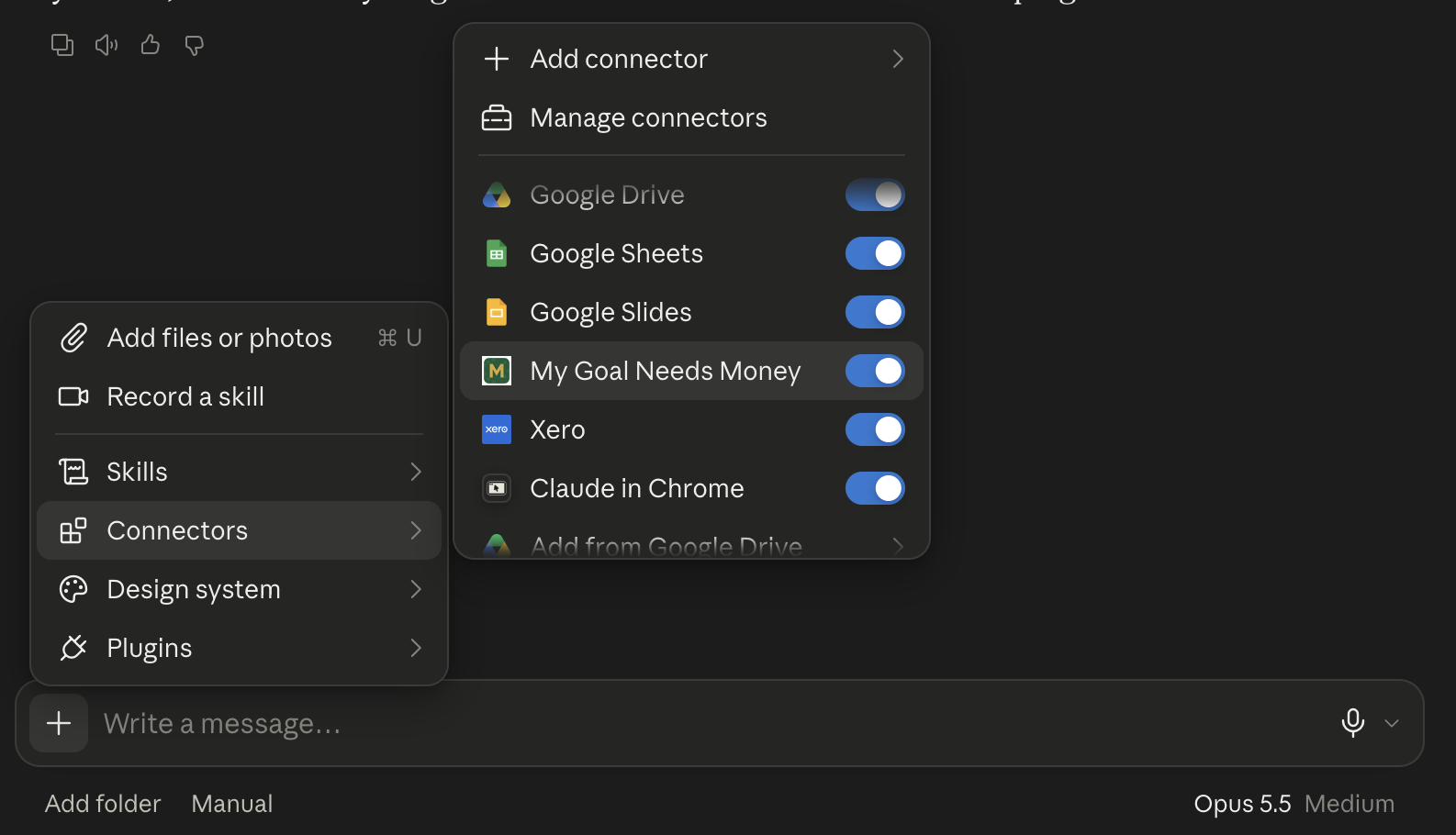Switch off the My Goal Needs Money toggle
Screen dimensions: 1456x835
(875, 371)
